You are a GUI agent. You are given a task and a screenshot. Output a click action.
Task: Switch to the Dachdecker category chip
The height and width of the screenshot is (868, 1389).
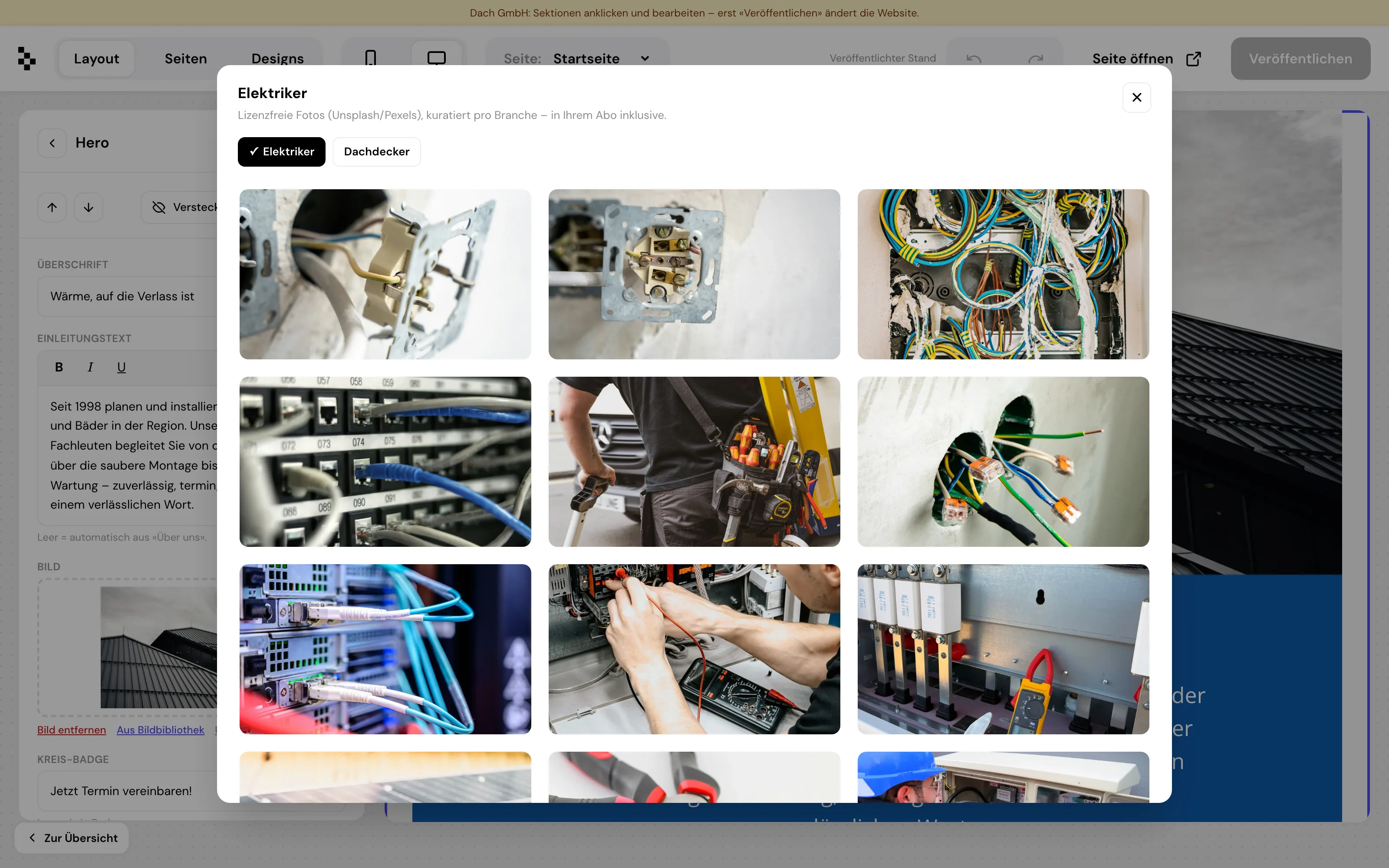(x=376, y=151)
